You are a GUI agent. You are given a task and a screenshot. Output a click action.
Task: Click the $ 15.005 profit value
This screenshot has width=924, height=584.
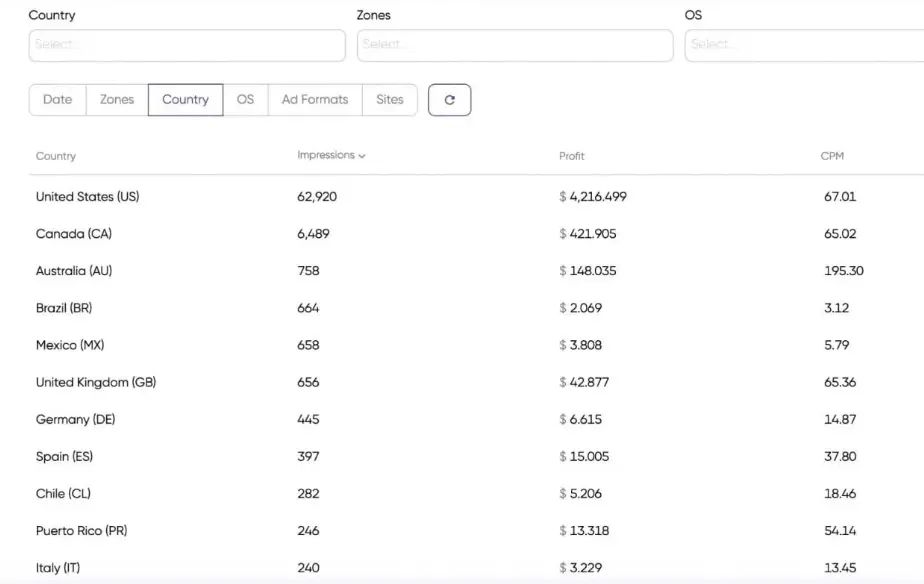pos(584,457)
